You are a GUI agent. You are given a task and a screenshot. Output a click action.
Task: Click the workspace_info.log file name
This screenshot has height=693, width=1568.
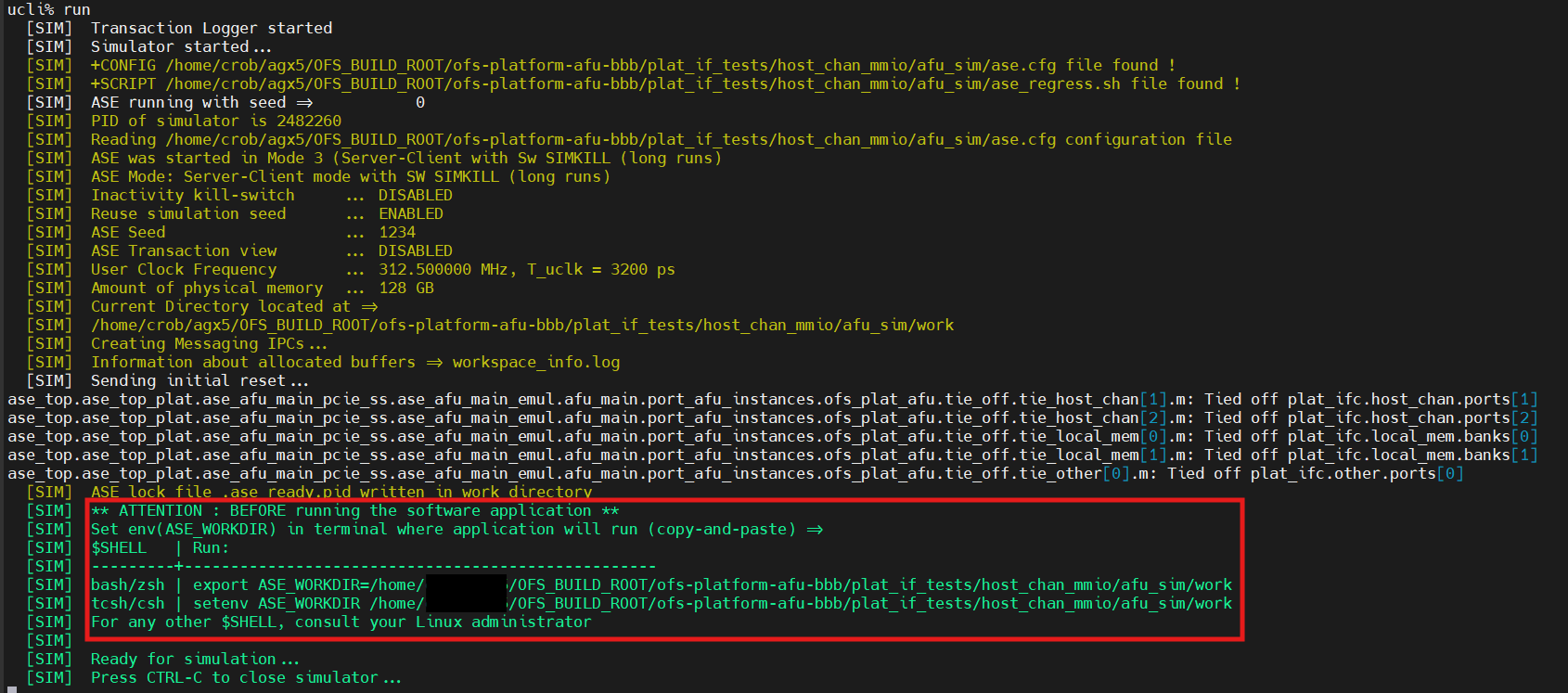click(535, 362)
